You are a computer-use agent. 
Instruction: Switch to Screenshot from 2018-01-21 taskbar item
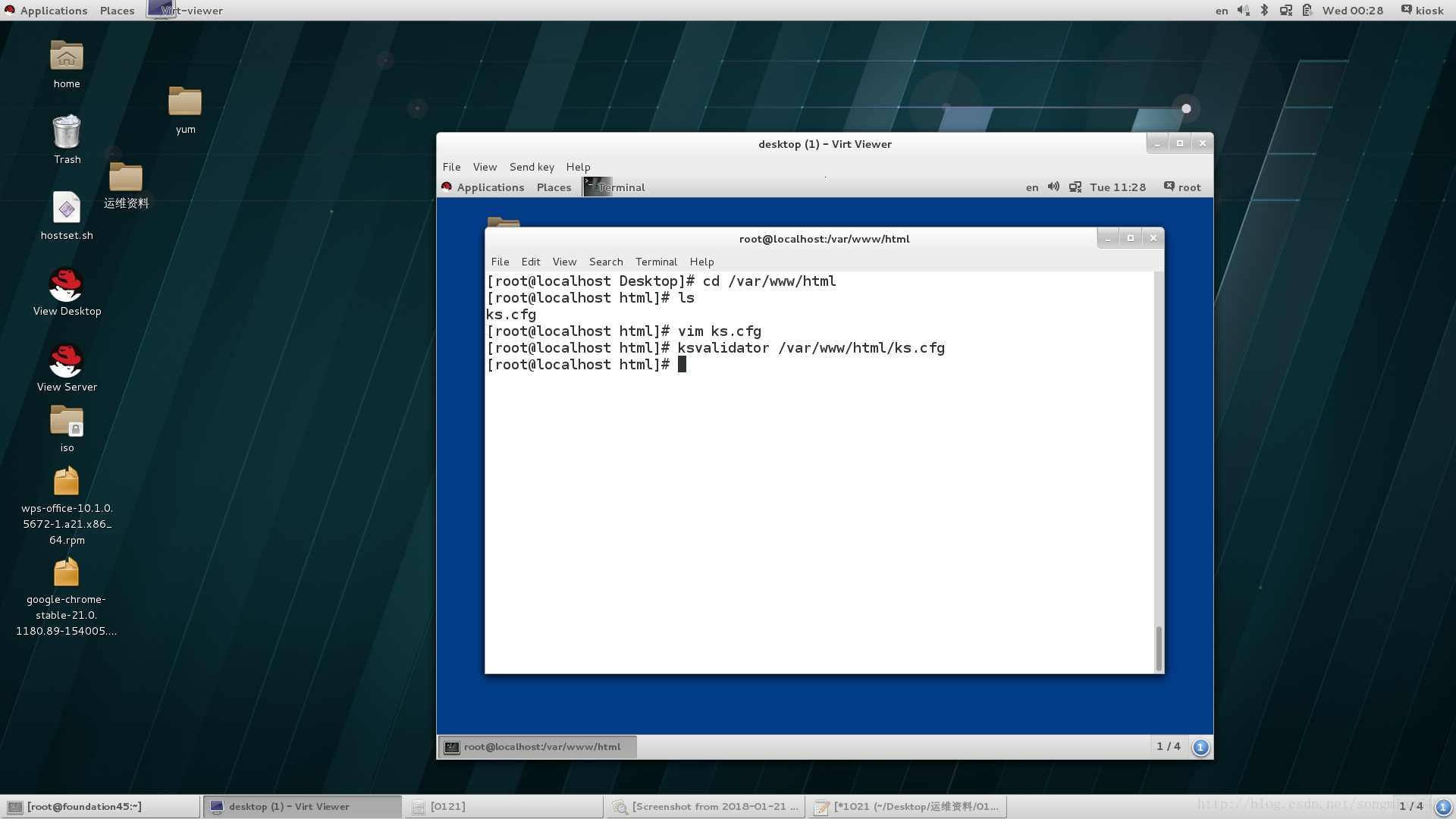click(705, 807)
